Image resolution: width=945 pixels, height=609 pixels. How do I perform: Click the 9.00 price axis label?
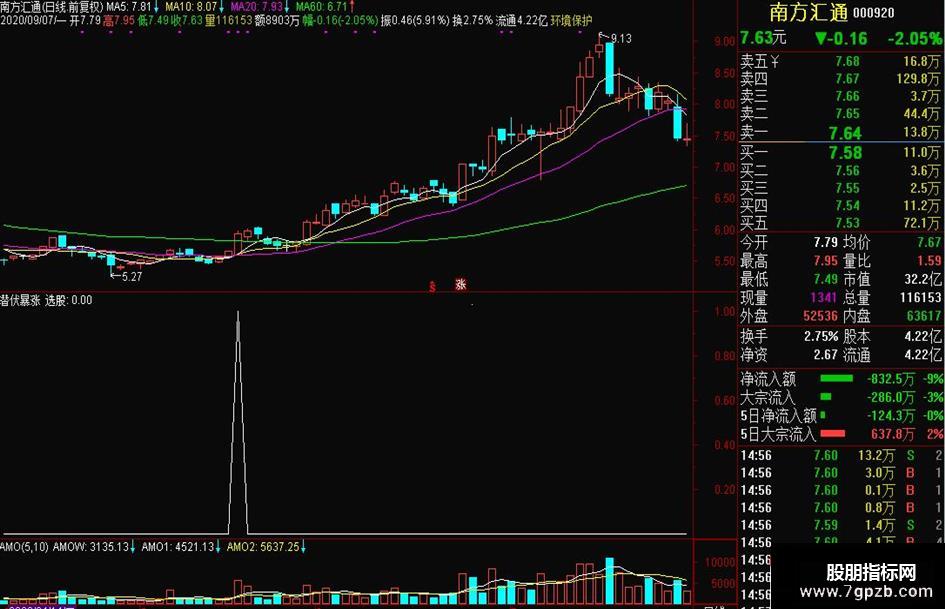[x=724, y=42]
